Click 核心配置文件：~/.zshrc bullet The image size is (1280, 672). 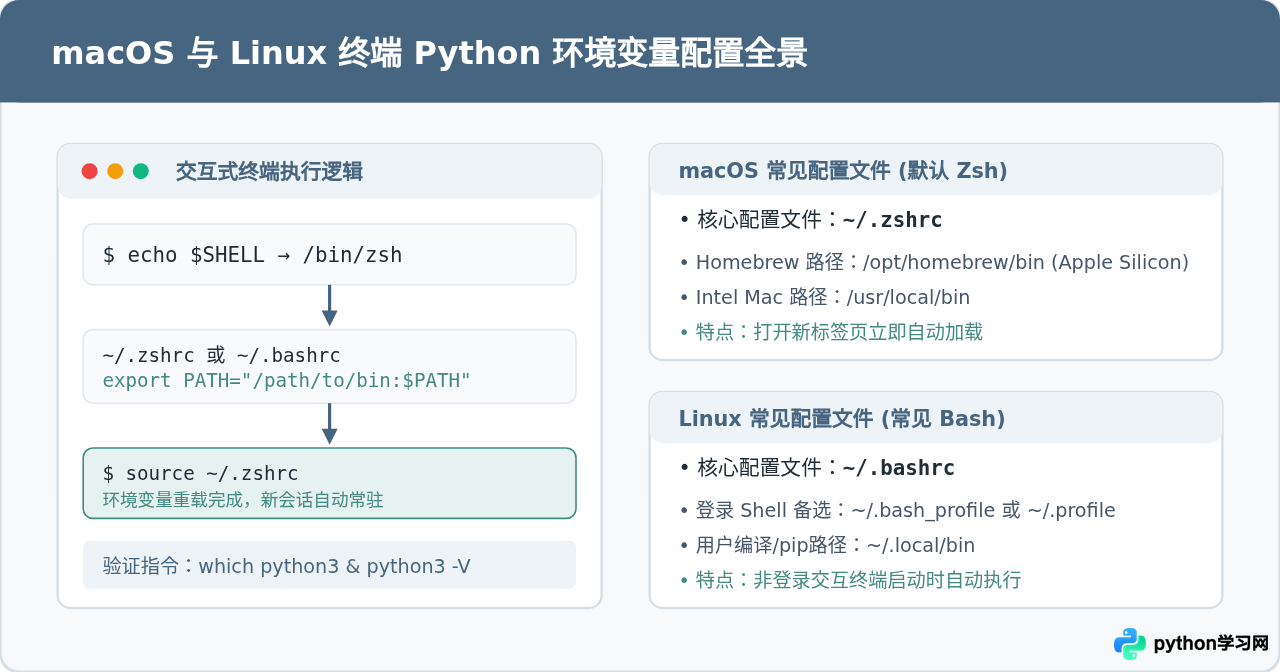point(810,220)
